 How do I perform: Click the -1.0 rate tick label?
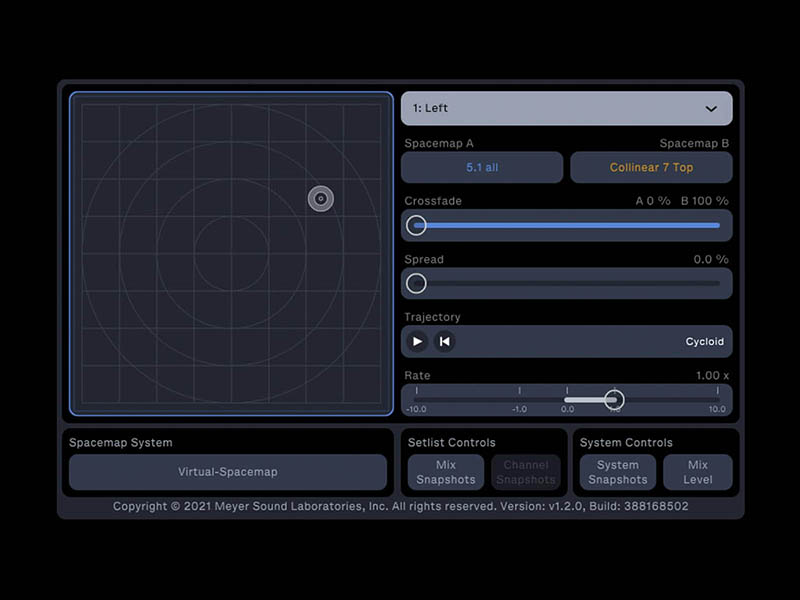(519, 409)
